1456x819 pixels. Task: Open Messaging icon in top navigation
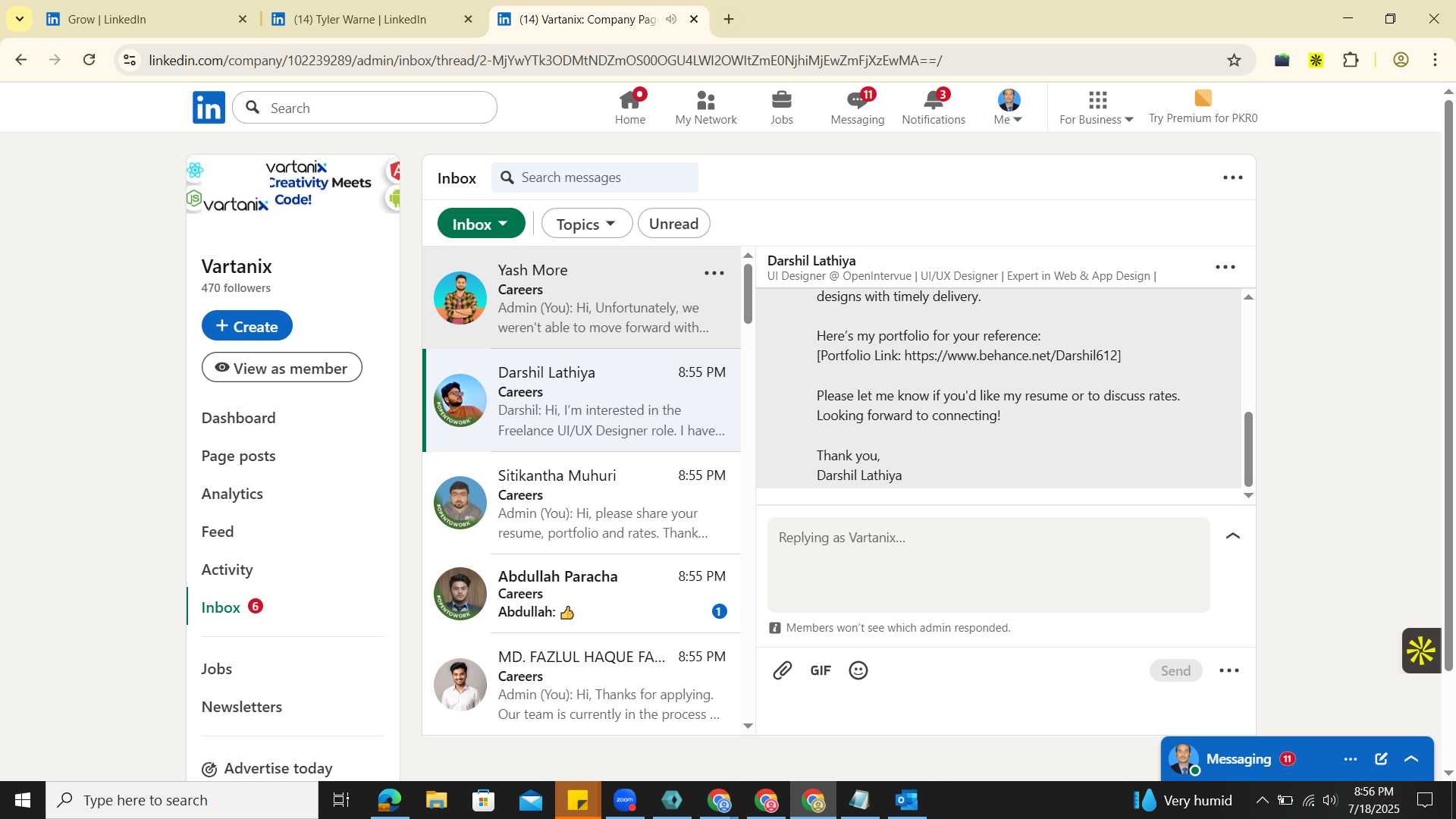pos(857,107)
